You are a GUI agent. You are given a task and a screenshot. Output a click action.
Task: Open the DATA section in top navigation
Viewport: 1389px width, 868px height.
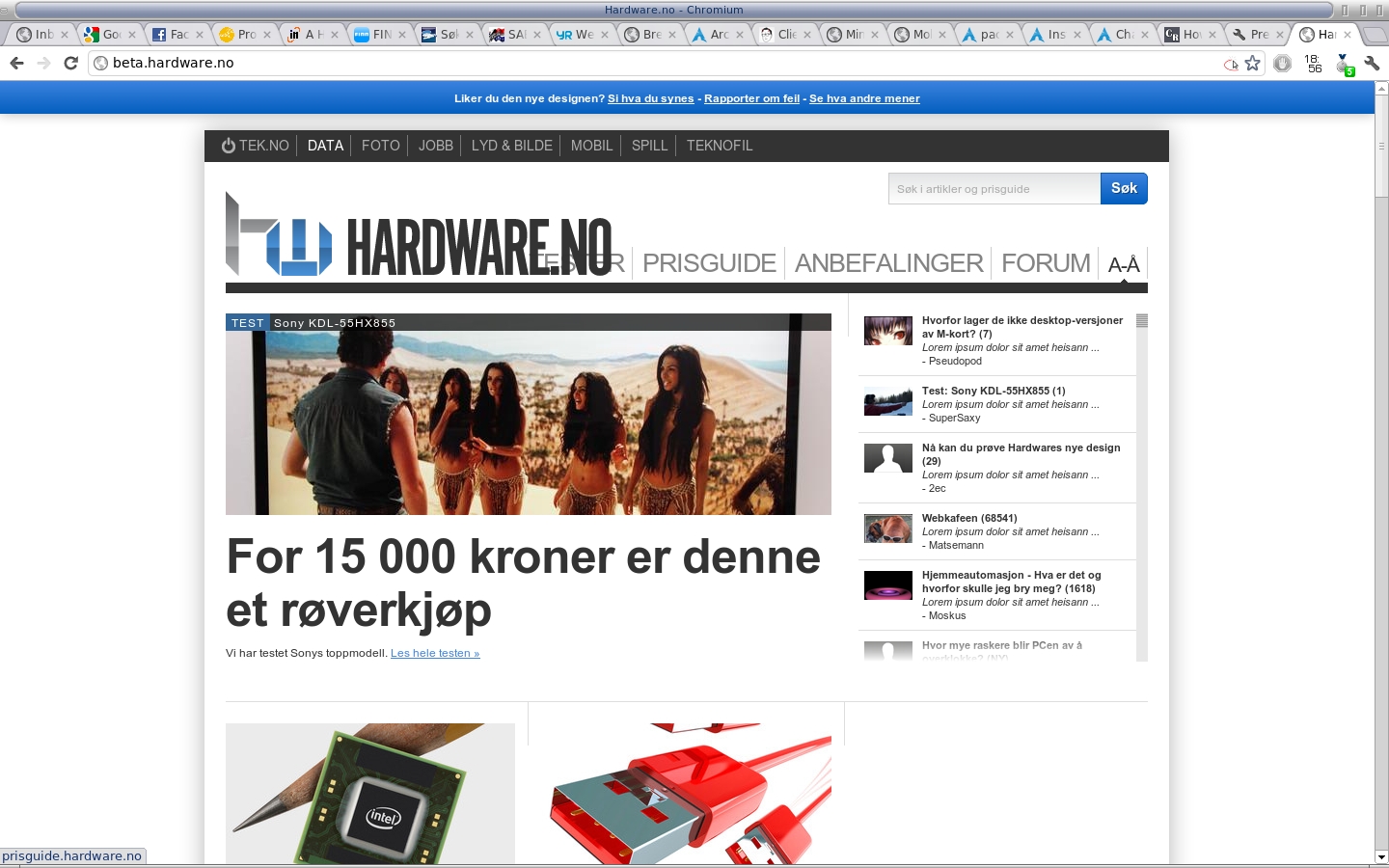tap(325, 146)
